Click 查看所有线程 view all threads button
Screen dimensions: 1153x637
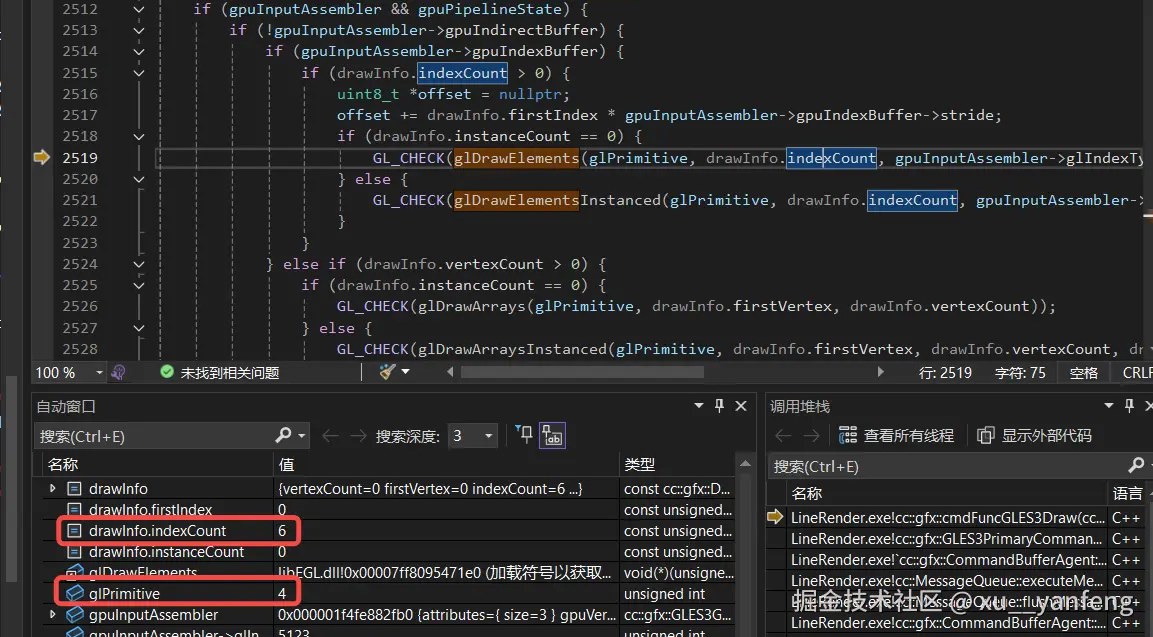[x=896, y=435]
